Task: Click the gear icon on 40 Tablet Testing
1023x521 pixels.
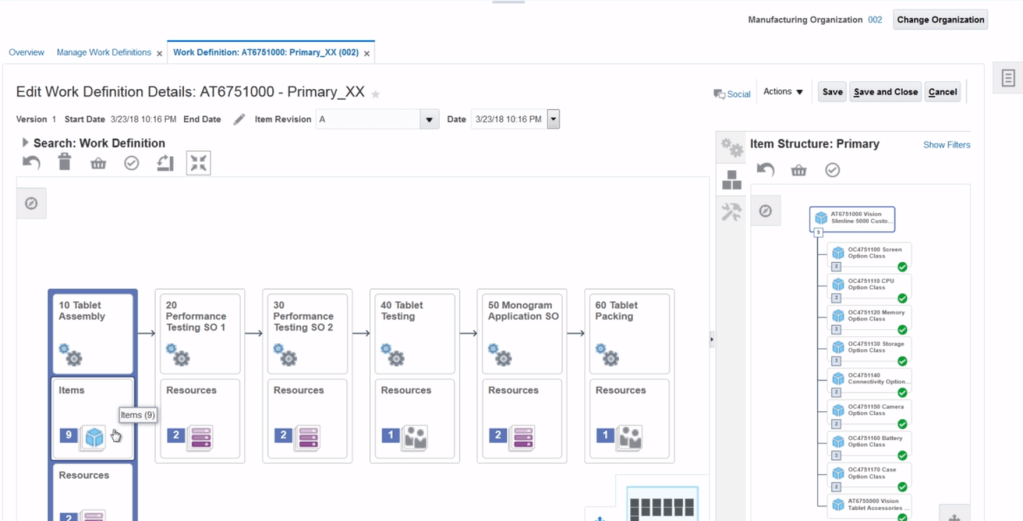Action: [x=395, y=356]
